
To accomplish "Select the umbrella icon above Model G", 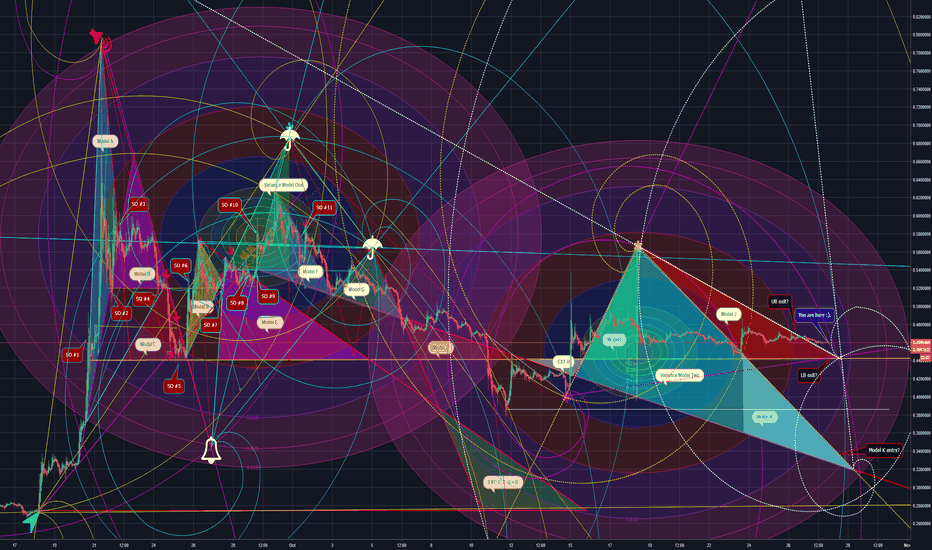I will click(372, 247).
